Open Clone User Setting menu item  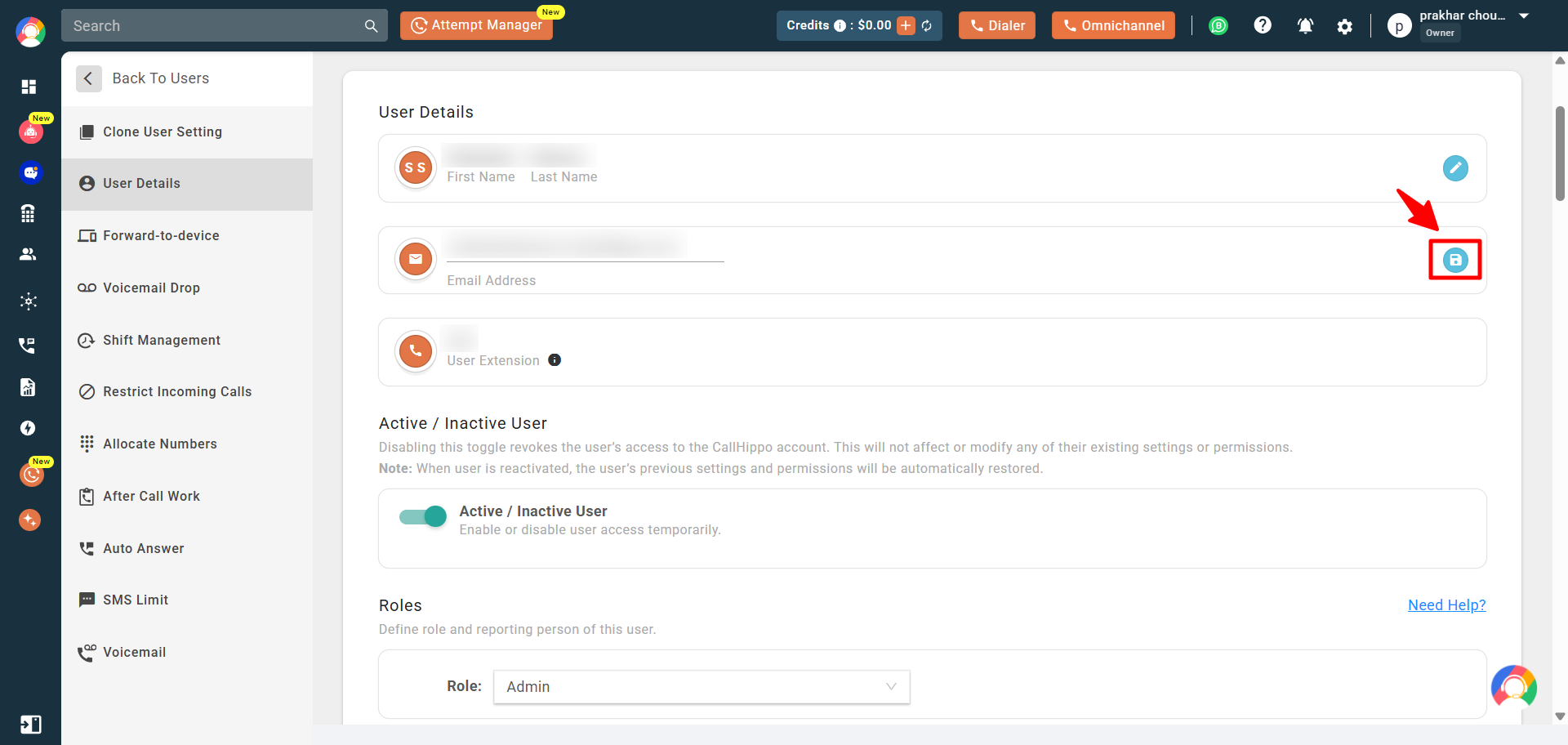pyautogui.click(x=187, y=132)
